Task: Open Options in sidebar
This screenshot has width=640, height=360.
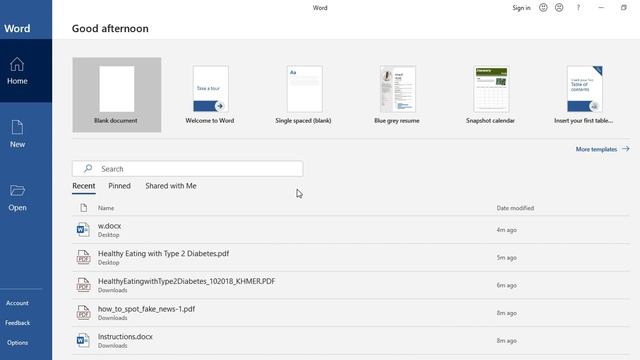Action: click(x=17, y=343)
